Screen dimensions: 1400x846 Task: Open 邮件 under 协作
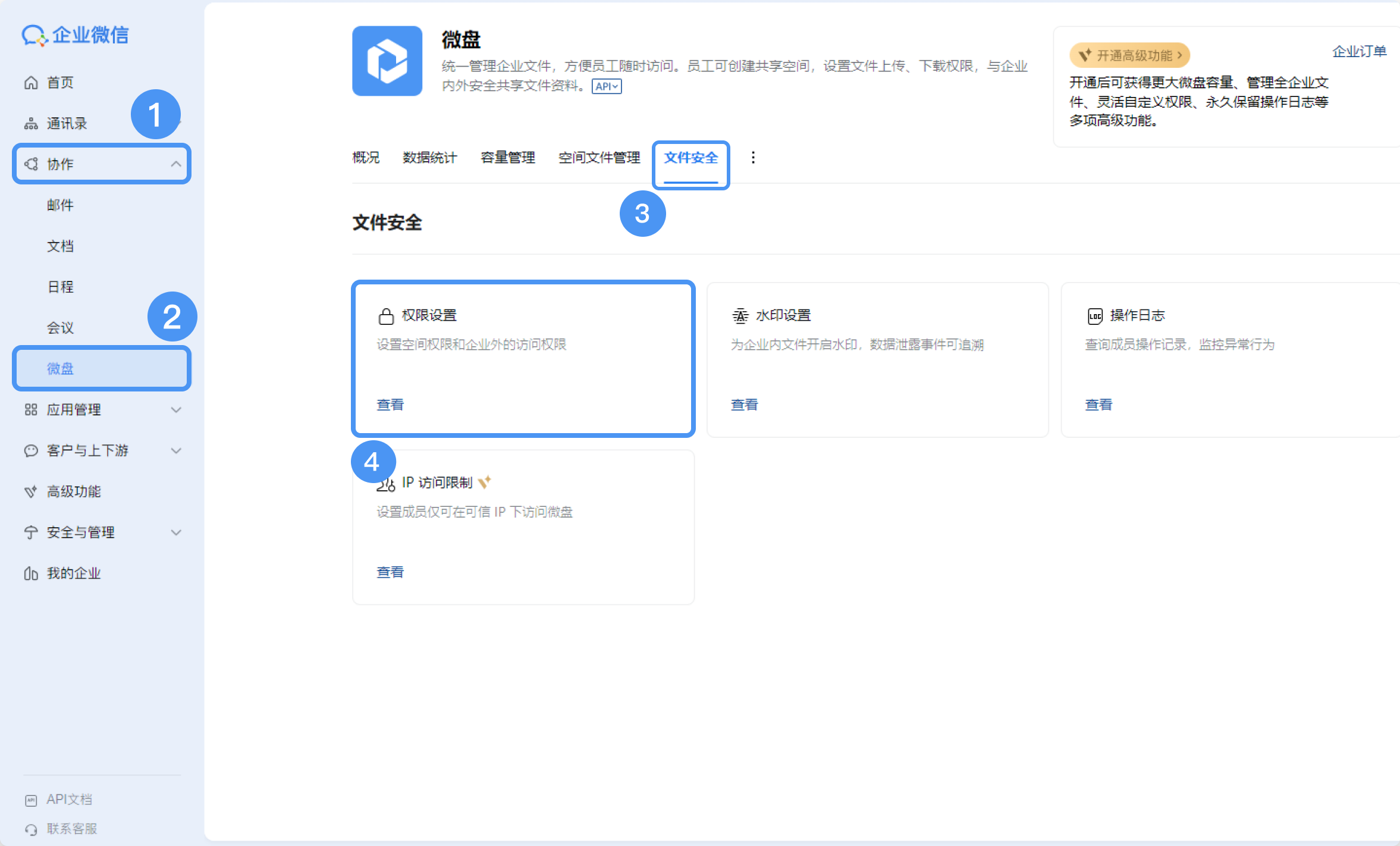[60, 205]
